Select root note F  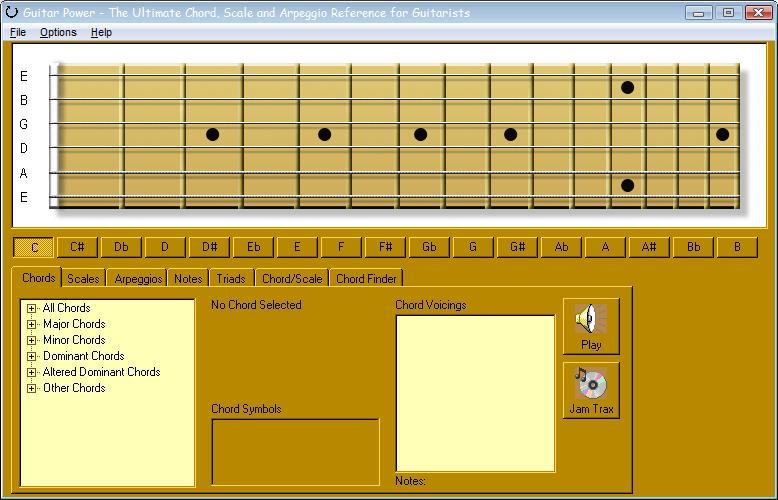(341, 247)
